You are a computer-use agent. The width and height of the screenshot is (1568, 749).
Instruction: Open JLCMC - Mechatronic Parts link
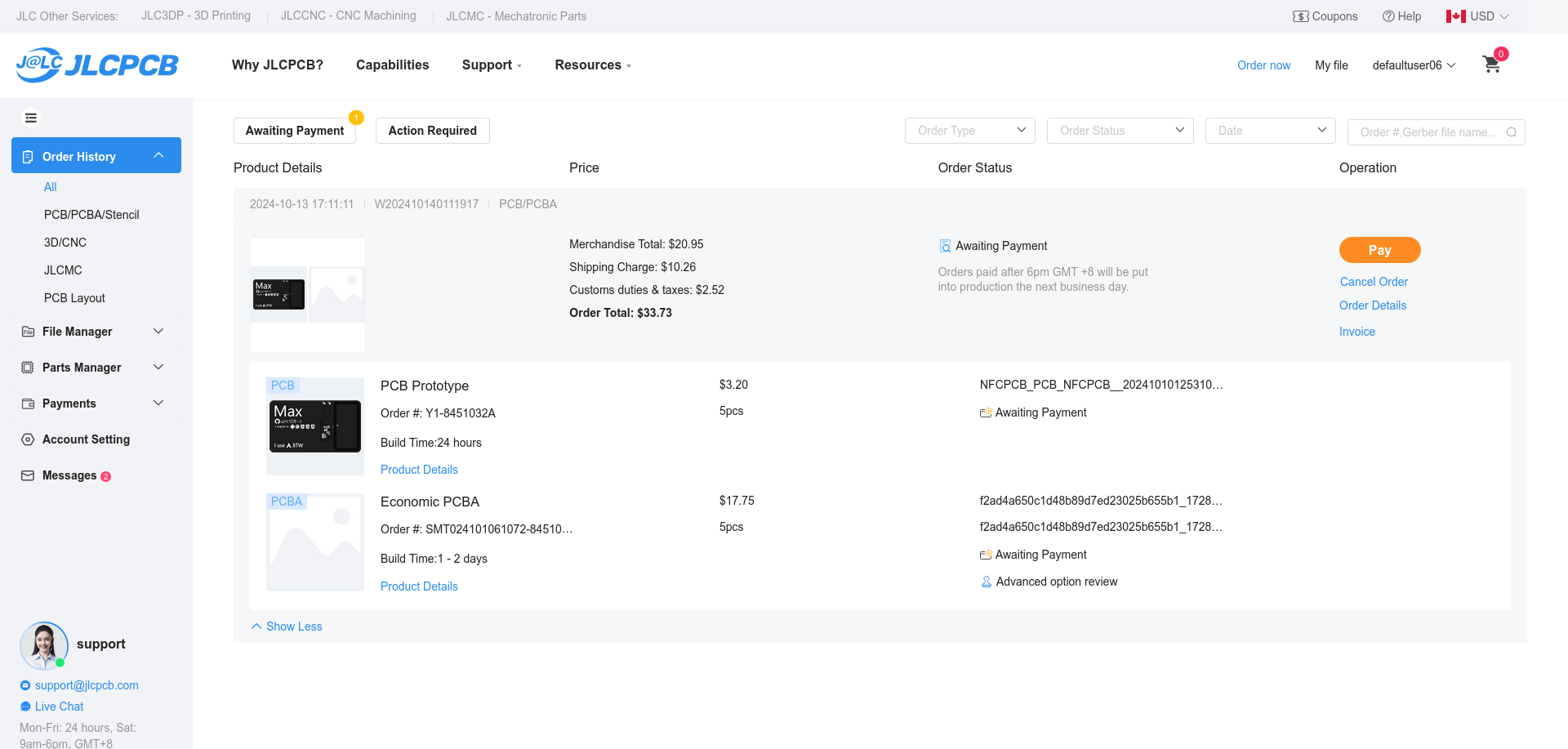pyautogui.click(x=516, y=16)
